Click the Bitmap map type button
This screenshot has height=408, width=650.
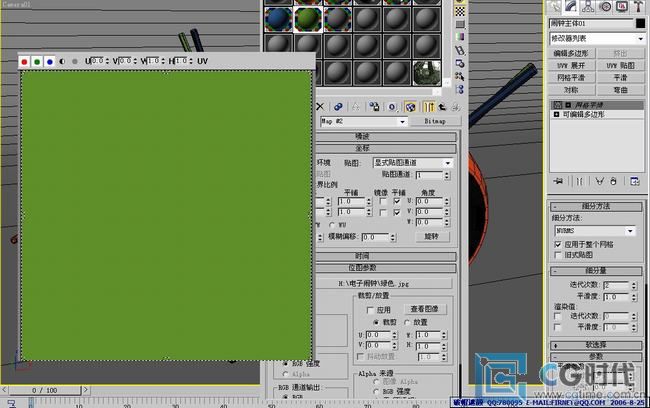coord(435,121)
